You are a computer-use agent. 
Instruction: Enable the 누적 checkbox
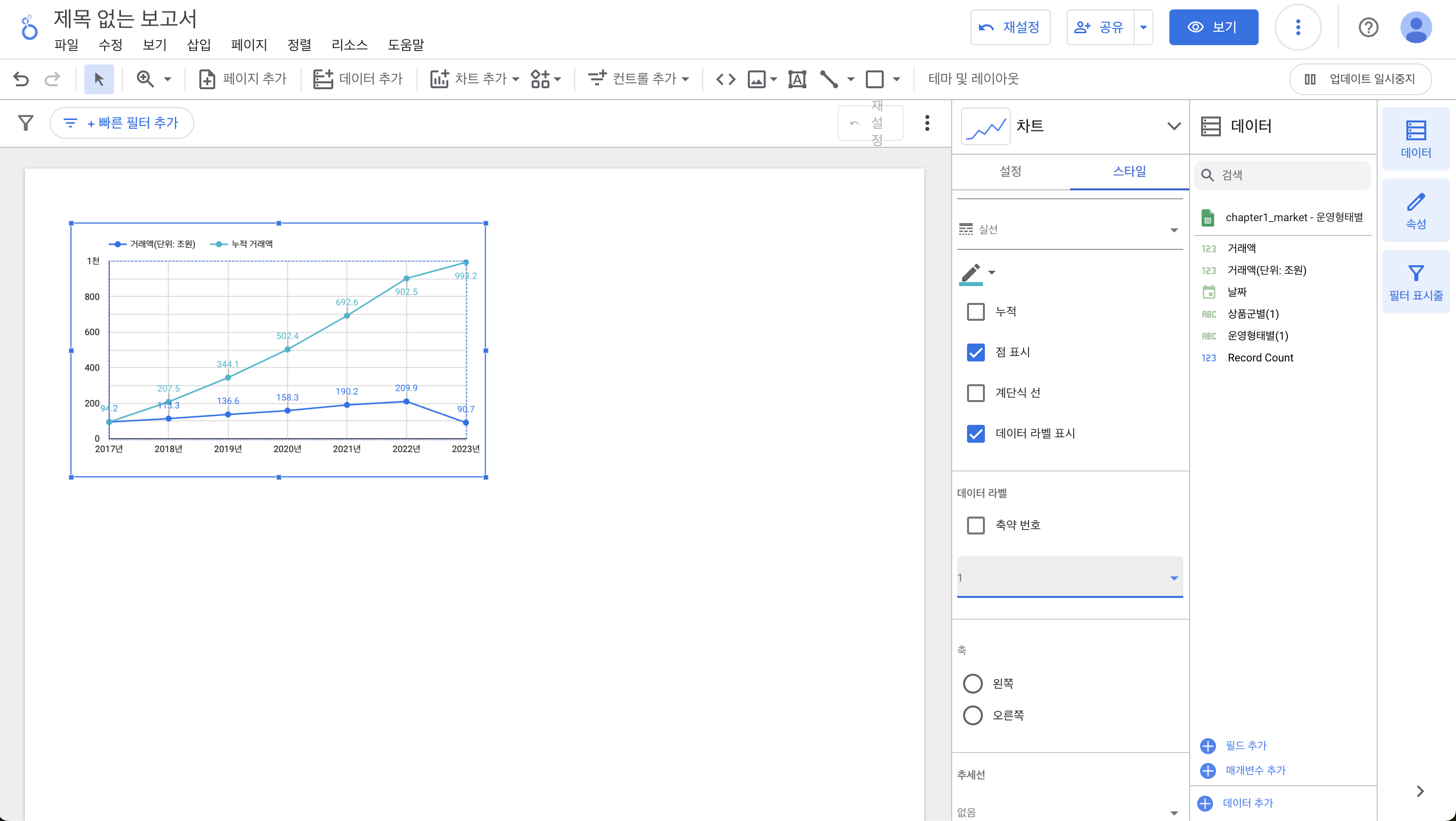click(975, 311)
